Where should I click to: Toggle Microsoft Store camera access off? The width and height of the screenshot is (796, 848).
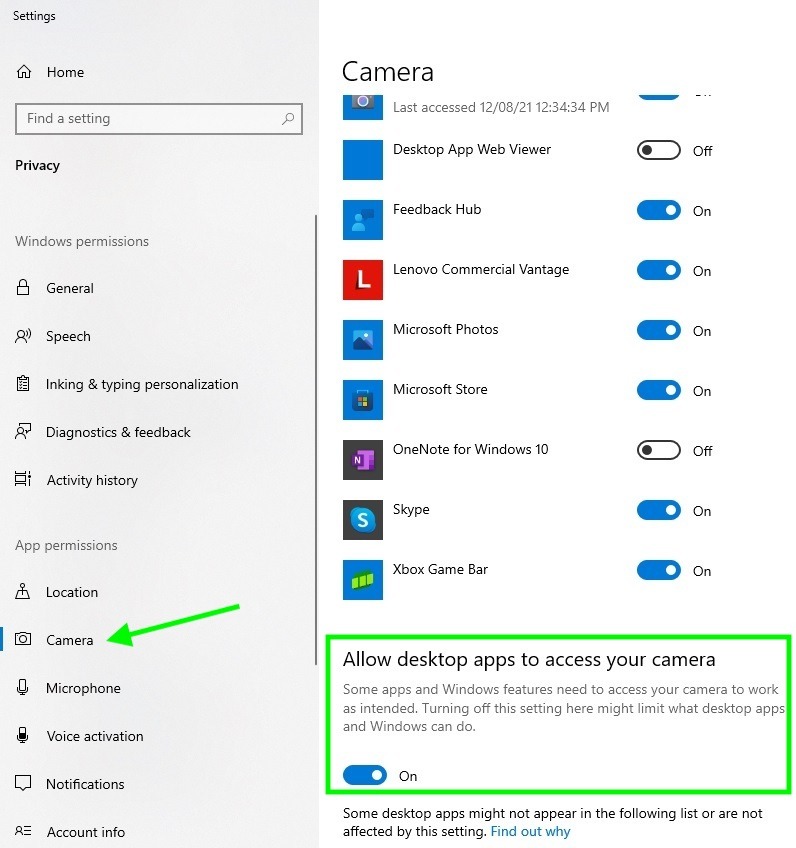click(x=659, y=390)
